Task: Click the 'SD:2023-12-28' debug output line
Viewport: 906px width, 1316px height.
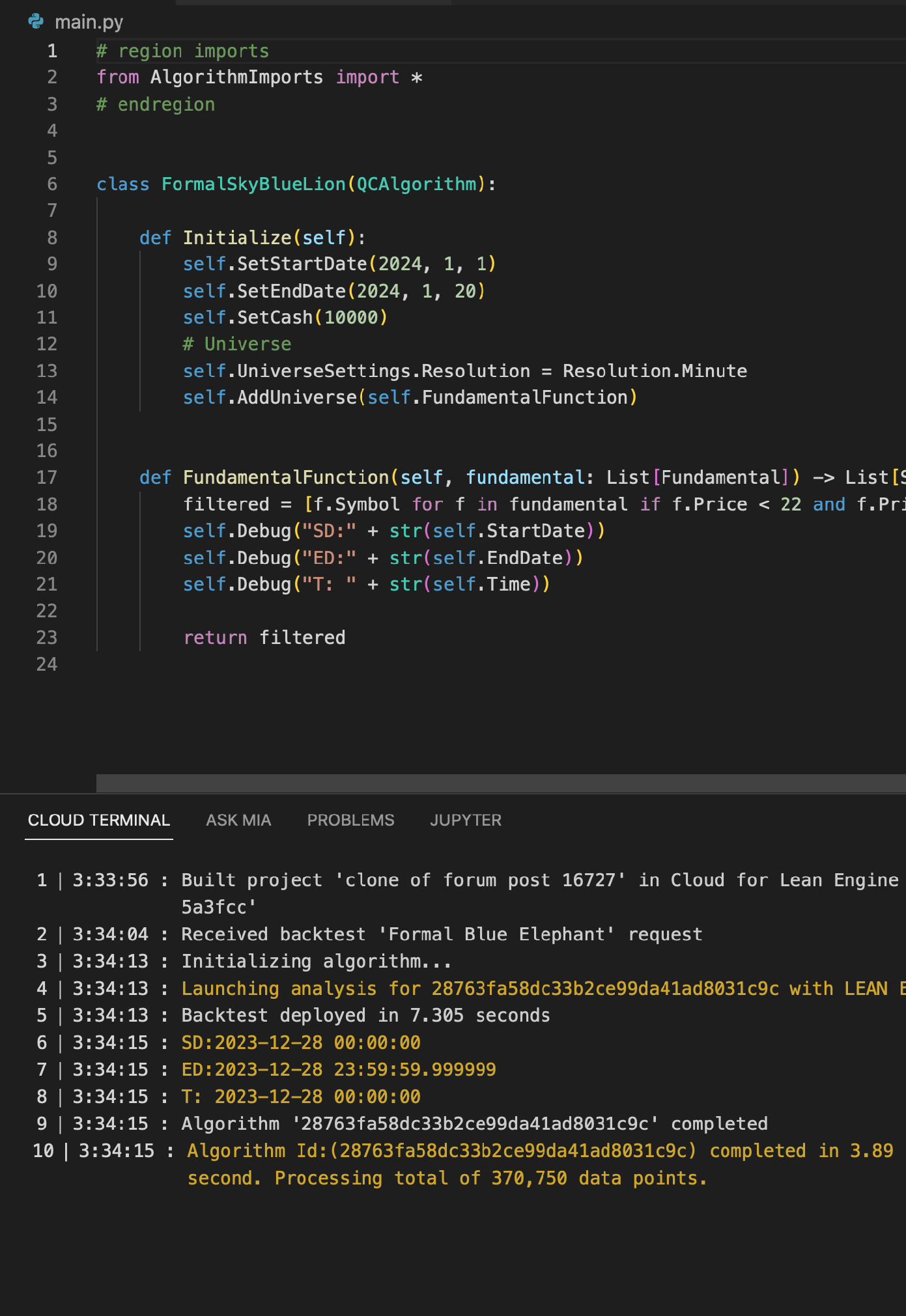Action: 301,1043
